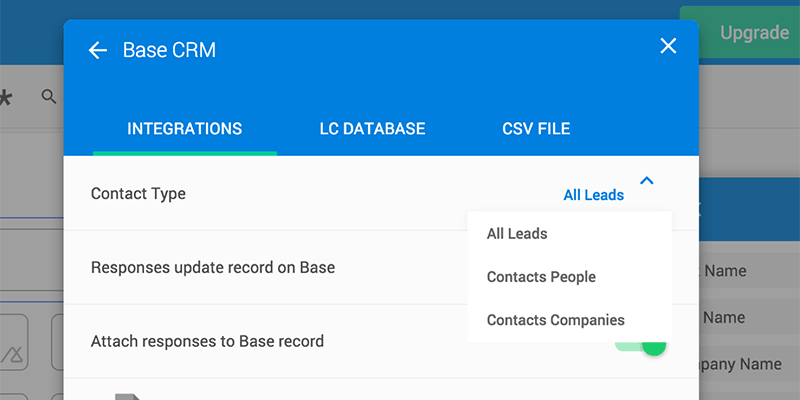Click the selected All Leads value
This screenshot has height=400, width=800.
(x=593, y=195)
